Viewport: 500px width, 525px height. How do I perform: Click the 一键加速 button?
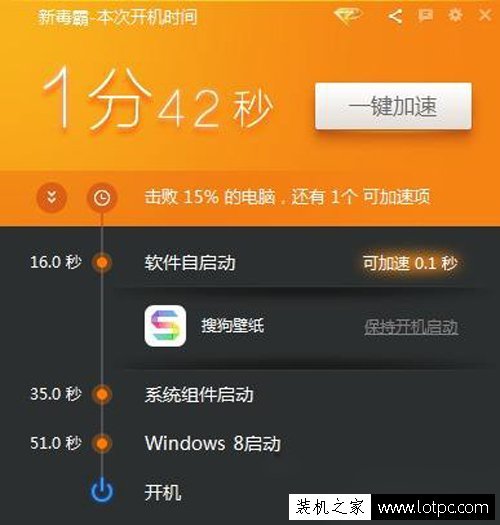tap(393, 106)
